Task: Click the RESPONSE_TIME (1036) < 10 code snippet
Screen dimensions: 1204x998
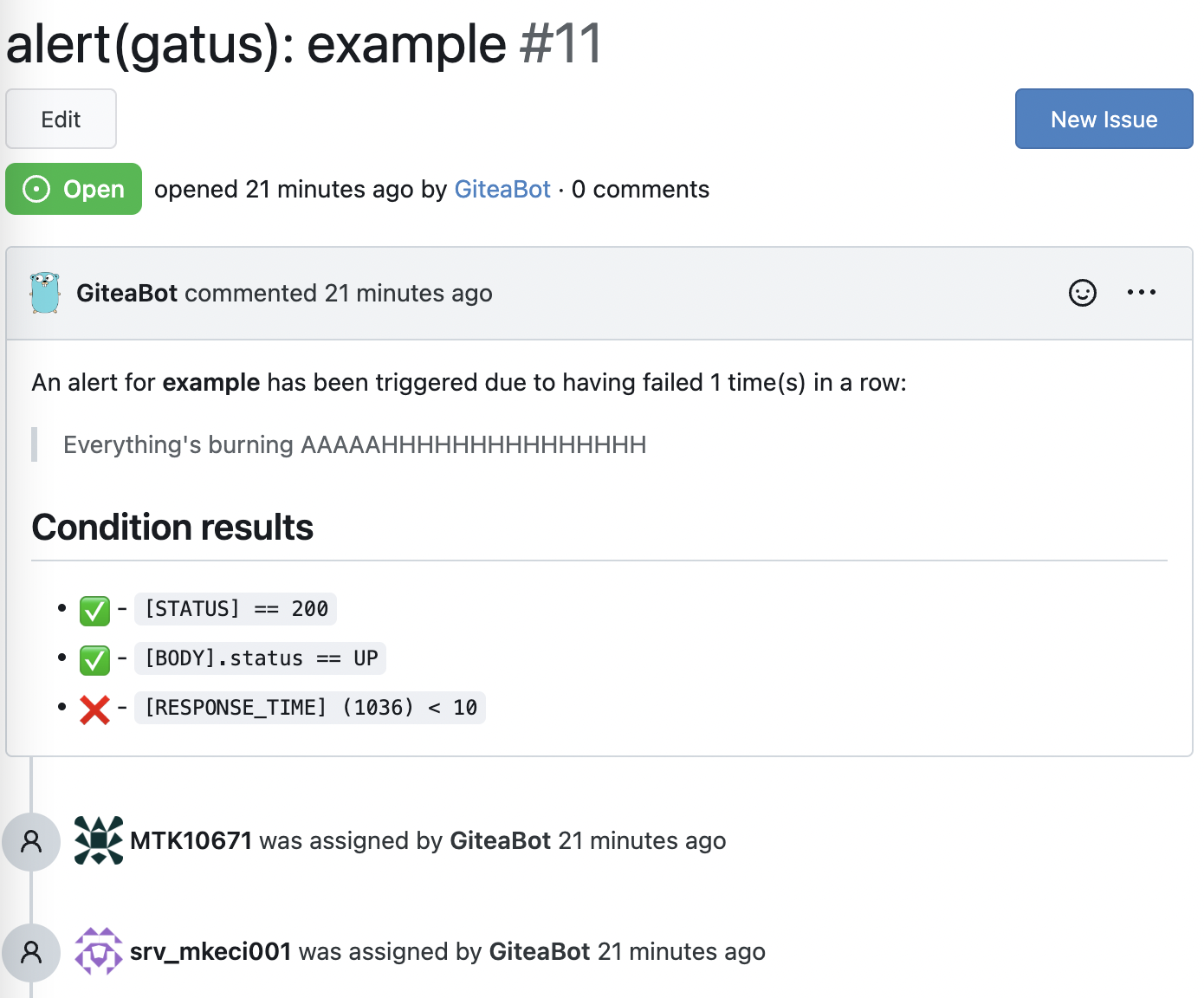Action: [310, 708]
